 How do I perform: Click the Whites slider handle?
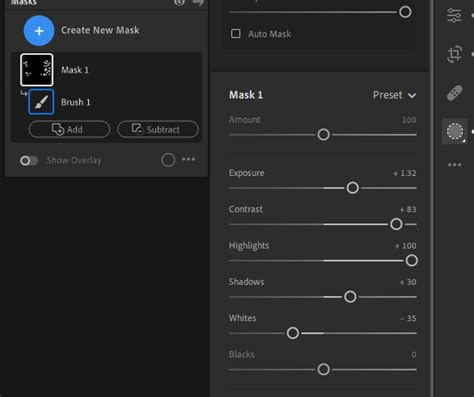pos(293,333)
